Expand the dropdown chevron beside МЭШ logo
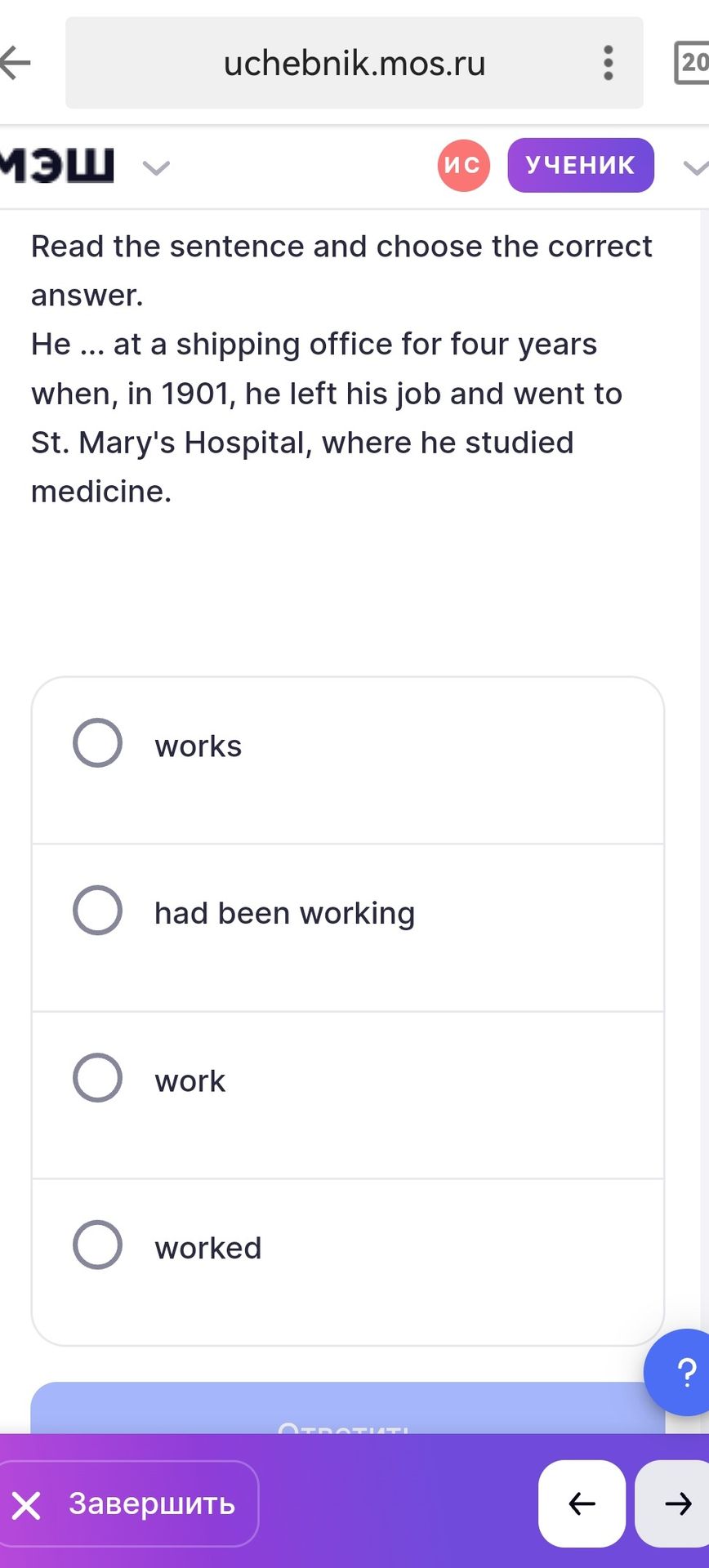Screen dimensions: 709x1568 coord(156,168)
